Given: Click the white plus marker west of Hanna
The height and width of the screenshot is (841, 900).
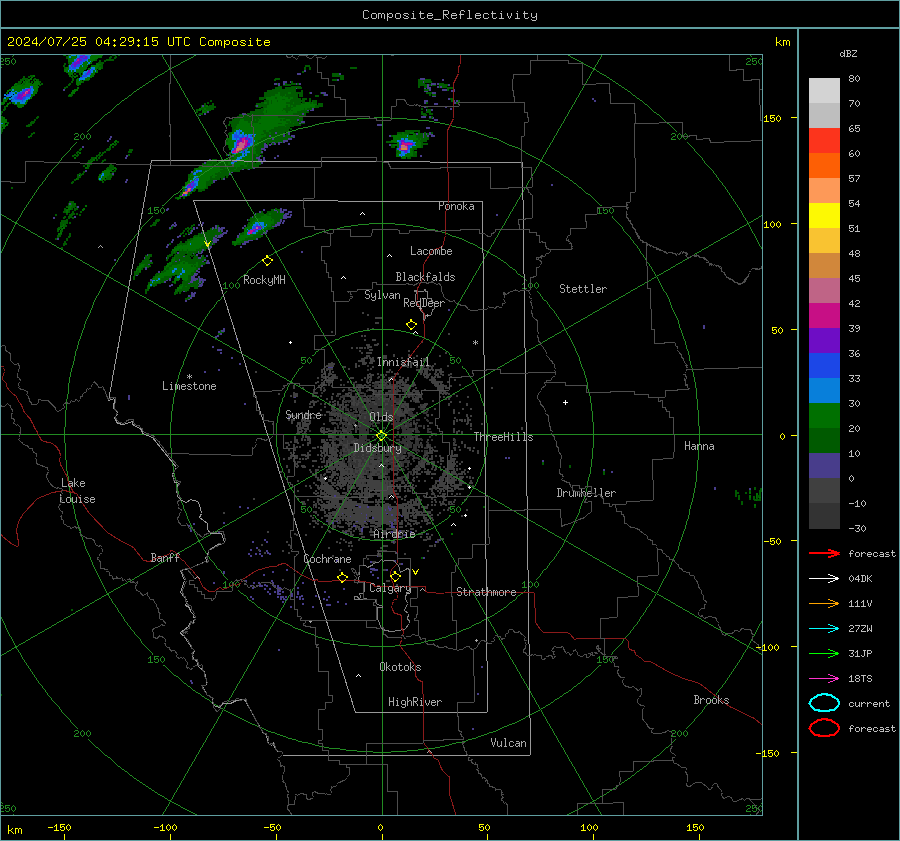Looking at the screenshot, I should tap(565, 402).
